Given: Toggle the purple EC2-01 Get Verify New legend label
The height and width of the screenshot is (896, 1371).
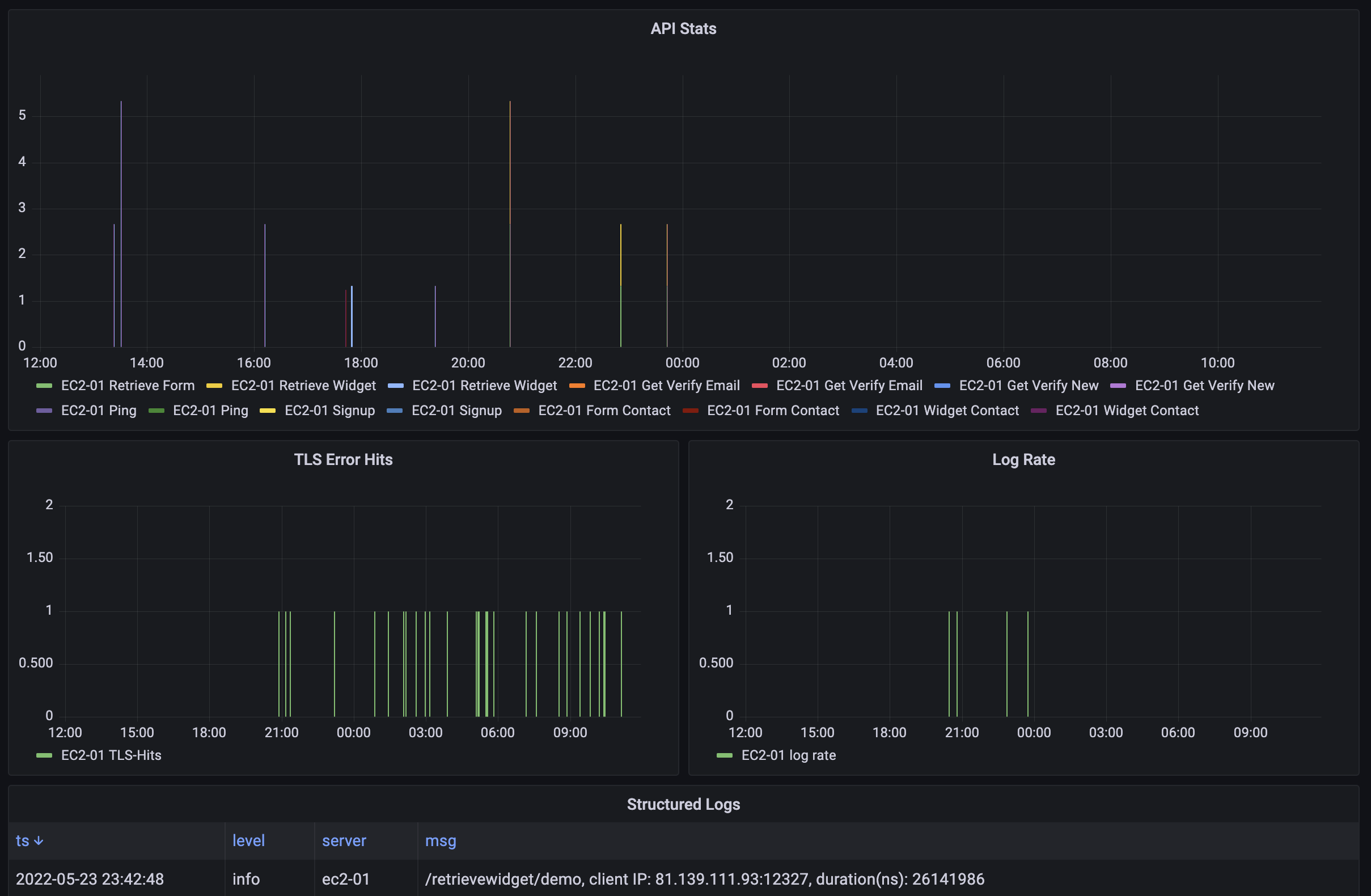Looking at the screenshot, I should [x=1204, y=386].
